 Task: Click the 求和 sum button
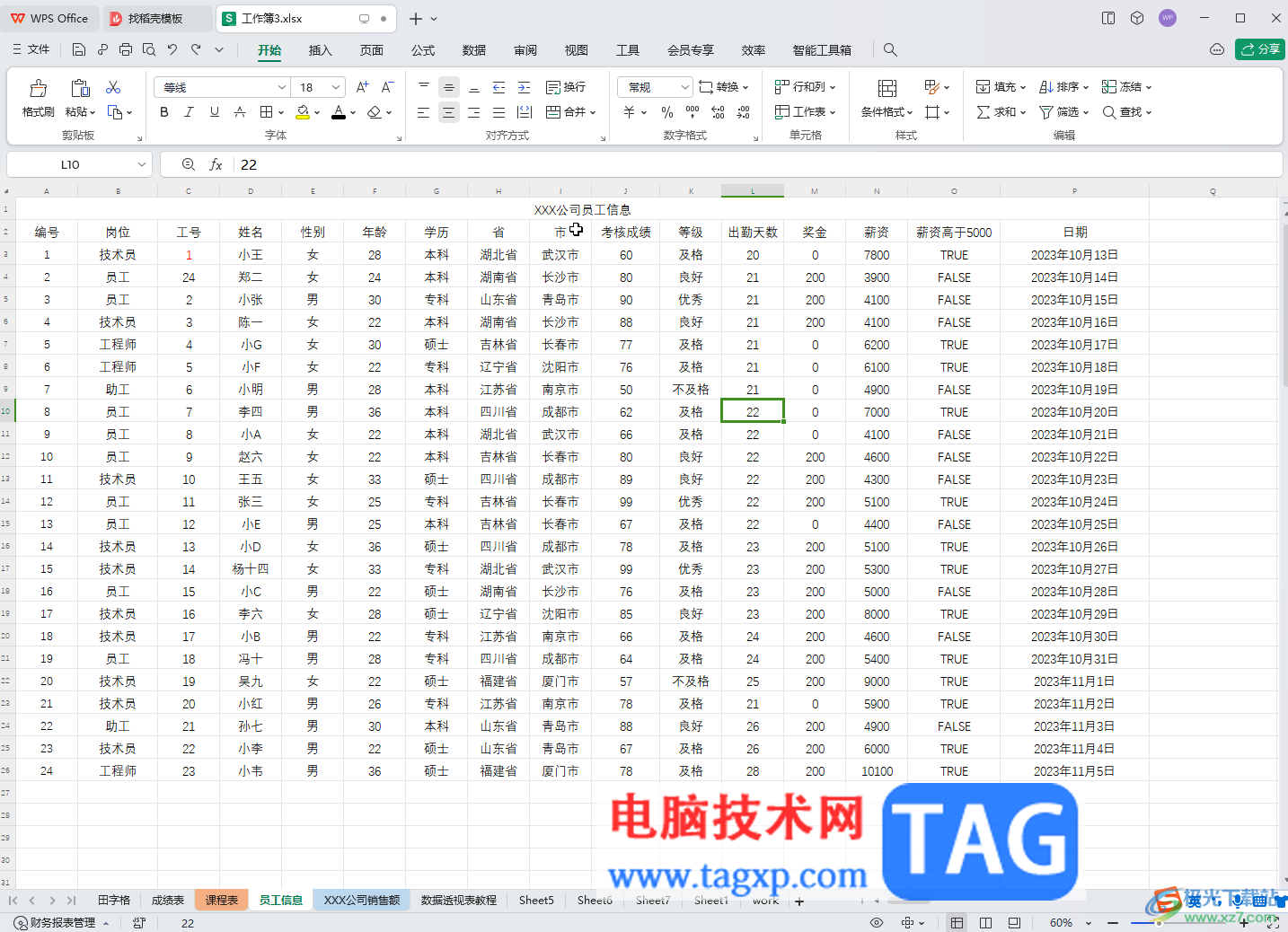pos(1001,112)
